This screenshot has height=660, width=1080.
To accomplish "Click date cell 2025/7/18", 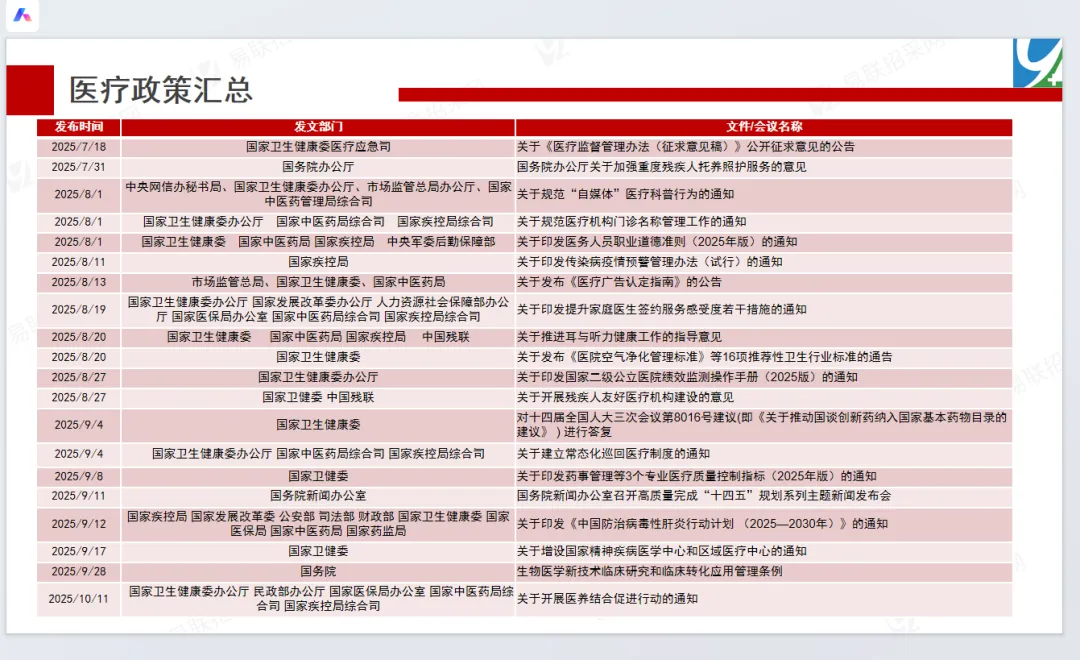I will [x=79, y=147].
